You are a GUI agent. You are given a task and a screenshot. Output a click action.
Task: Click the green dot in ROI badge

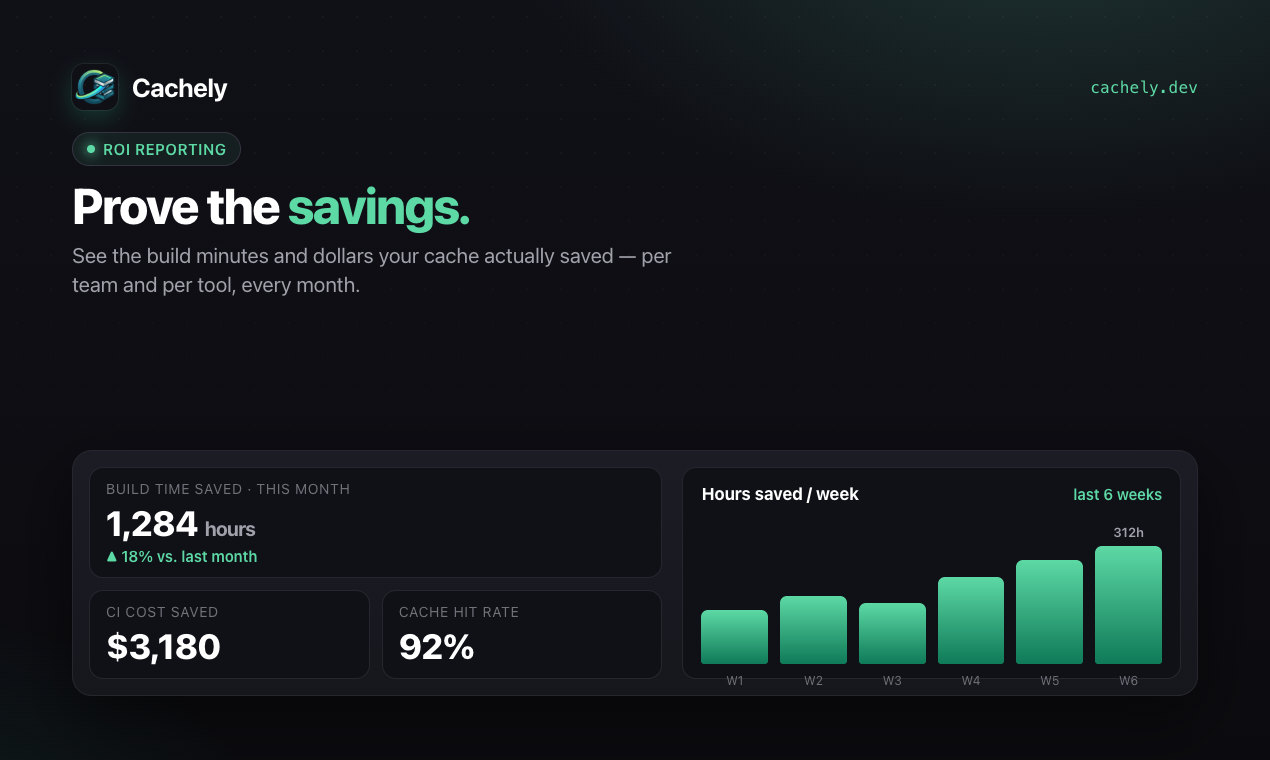(x=91, y=149)
